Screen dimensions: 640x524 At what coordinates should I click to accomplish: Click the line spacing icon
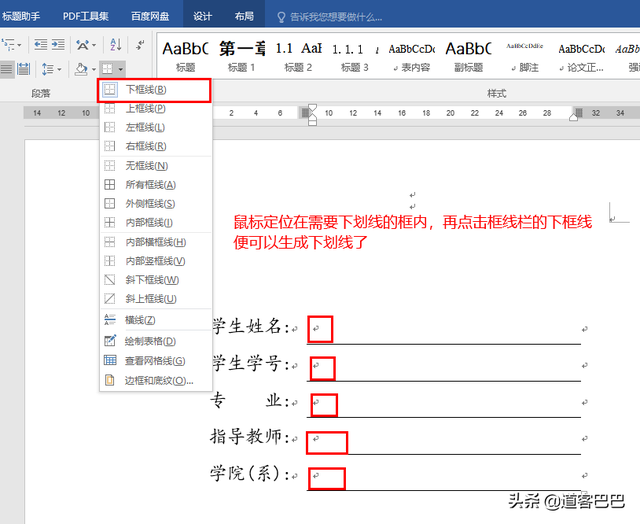(47, 69)
